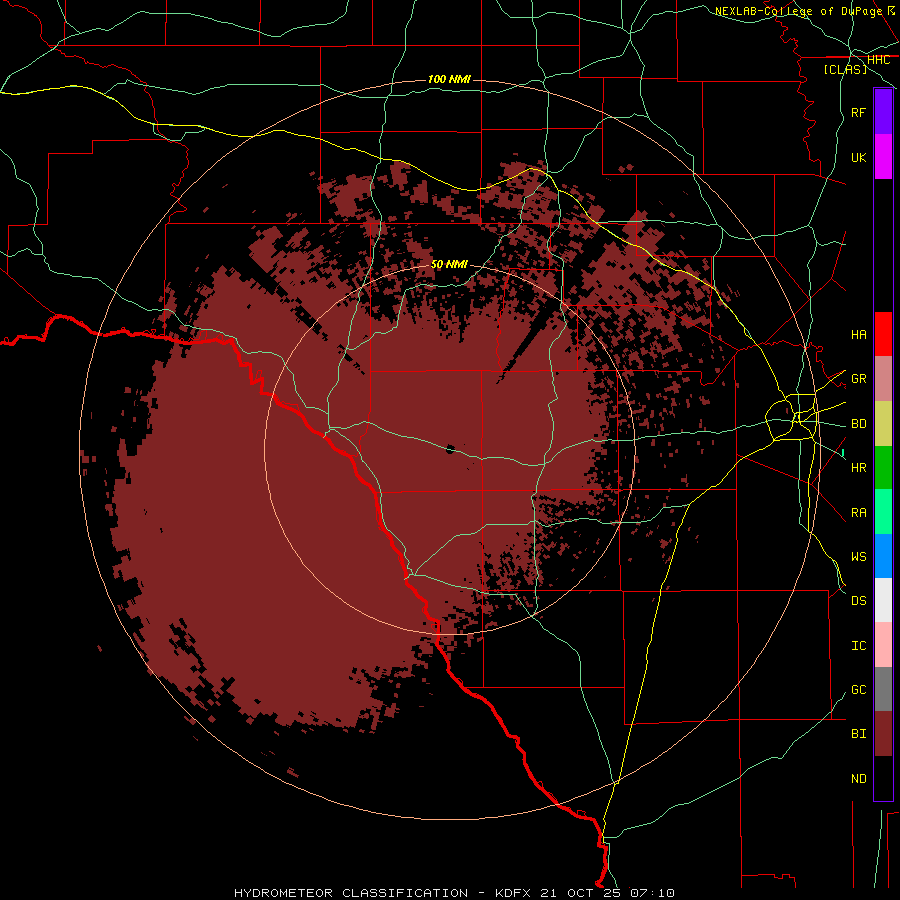Click the RA light-green legend swatch
The width and height of the screenshot is (900, 900).
pos(883,512)
